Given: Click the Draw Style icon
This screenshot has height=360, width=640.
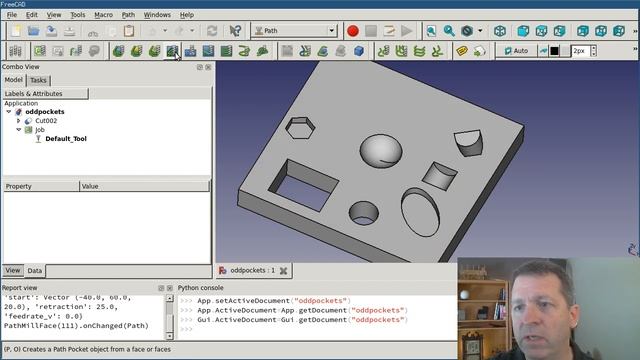Looking at the screenshot, I should (467, 31).
